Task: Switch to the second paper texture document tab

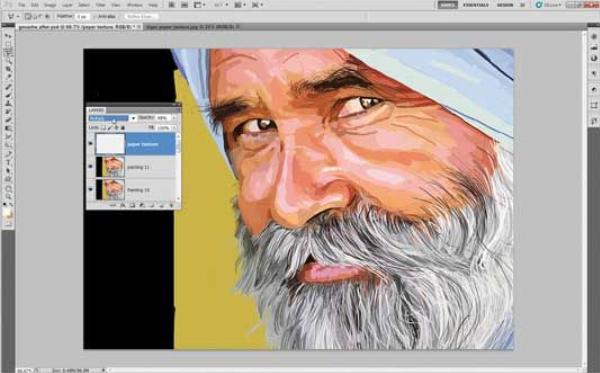Action: [x=192, y=27]
